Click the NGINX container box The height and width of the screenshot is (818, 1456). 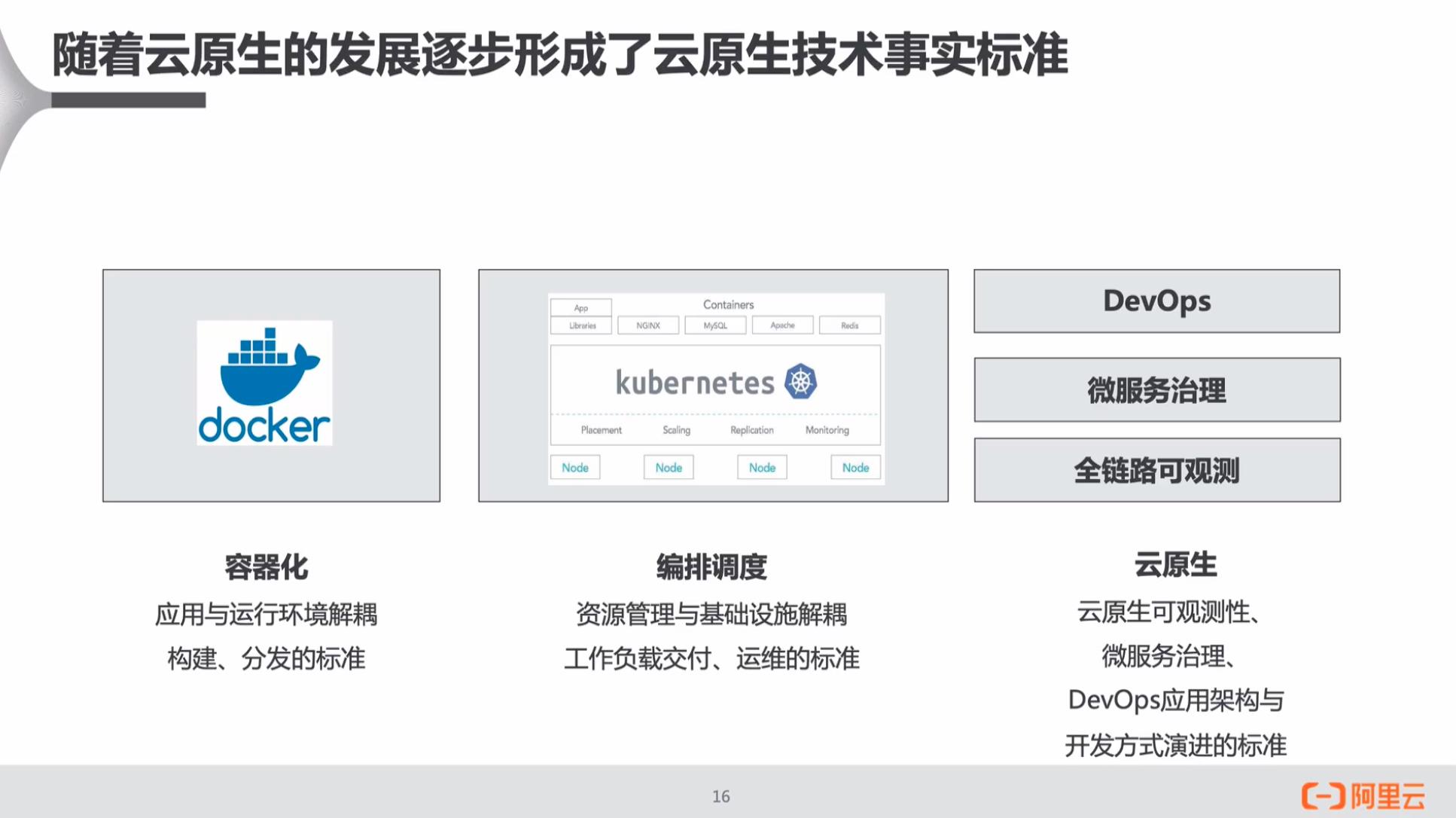coord(648,325)
